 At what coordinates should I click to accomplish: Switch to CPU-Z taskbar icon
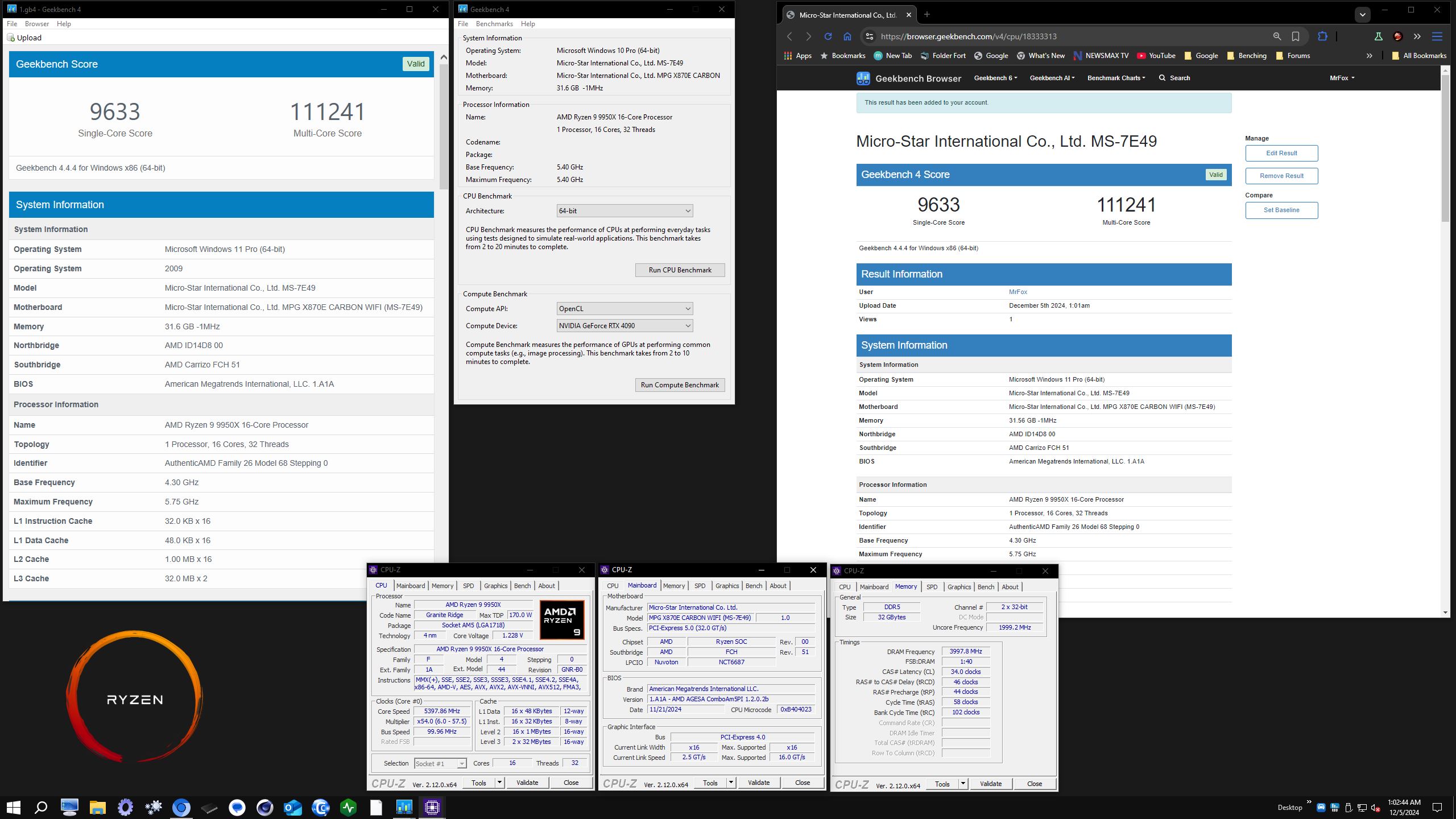(x=432, y=807)
